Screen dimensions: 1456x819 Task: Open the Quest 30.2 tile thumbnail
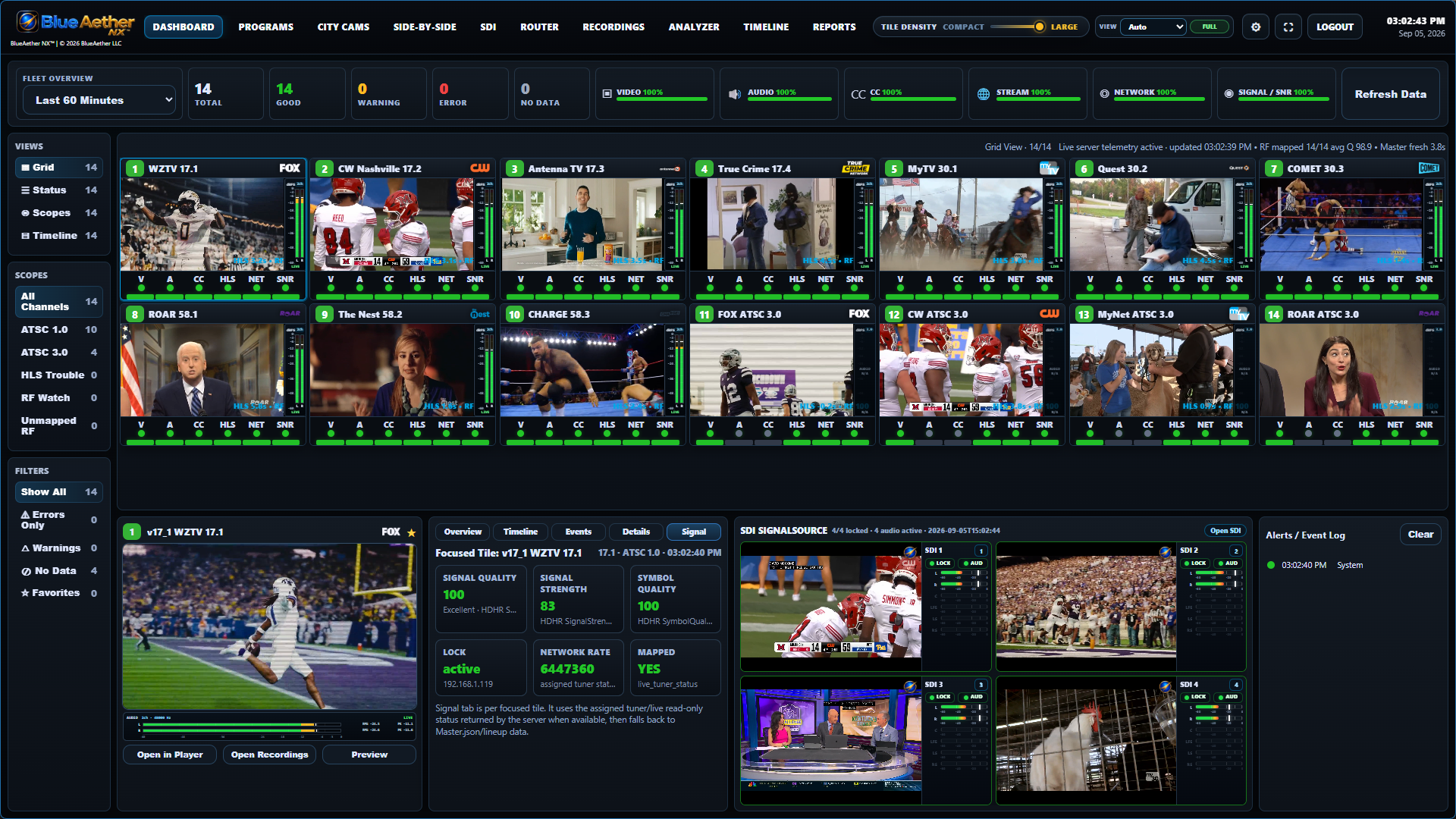1151,224
